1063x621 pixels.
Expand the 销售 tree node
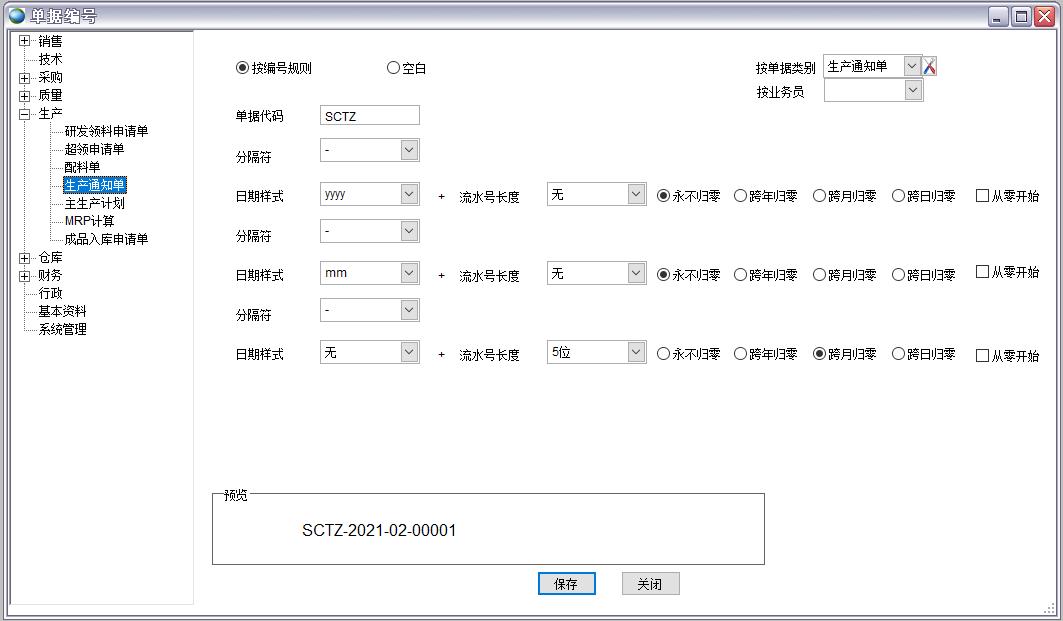22,41
